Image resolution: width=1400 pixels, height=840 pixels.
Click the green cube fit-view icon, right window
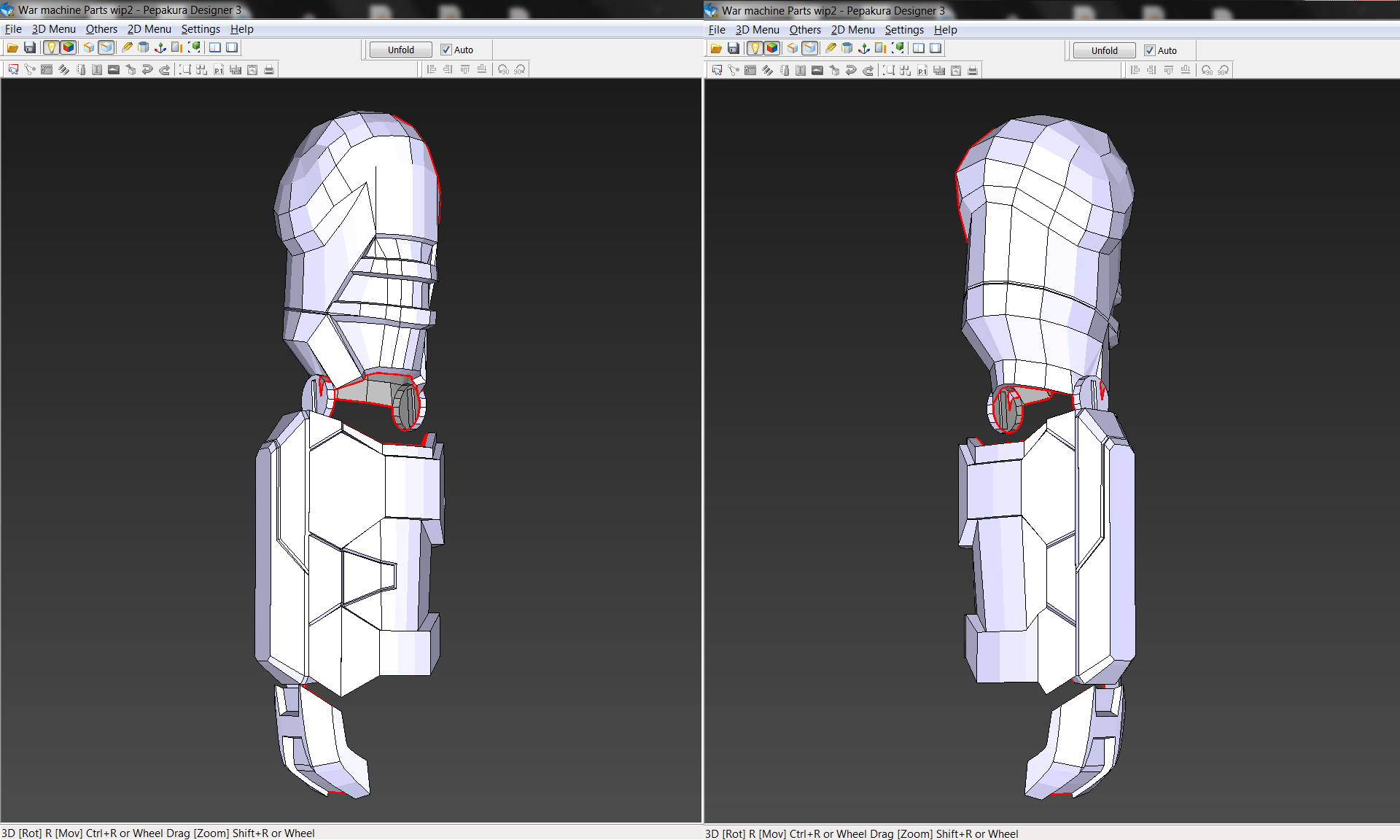coord(898,48)
